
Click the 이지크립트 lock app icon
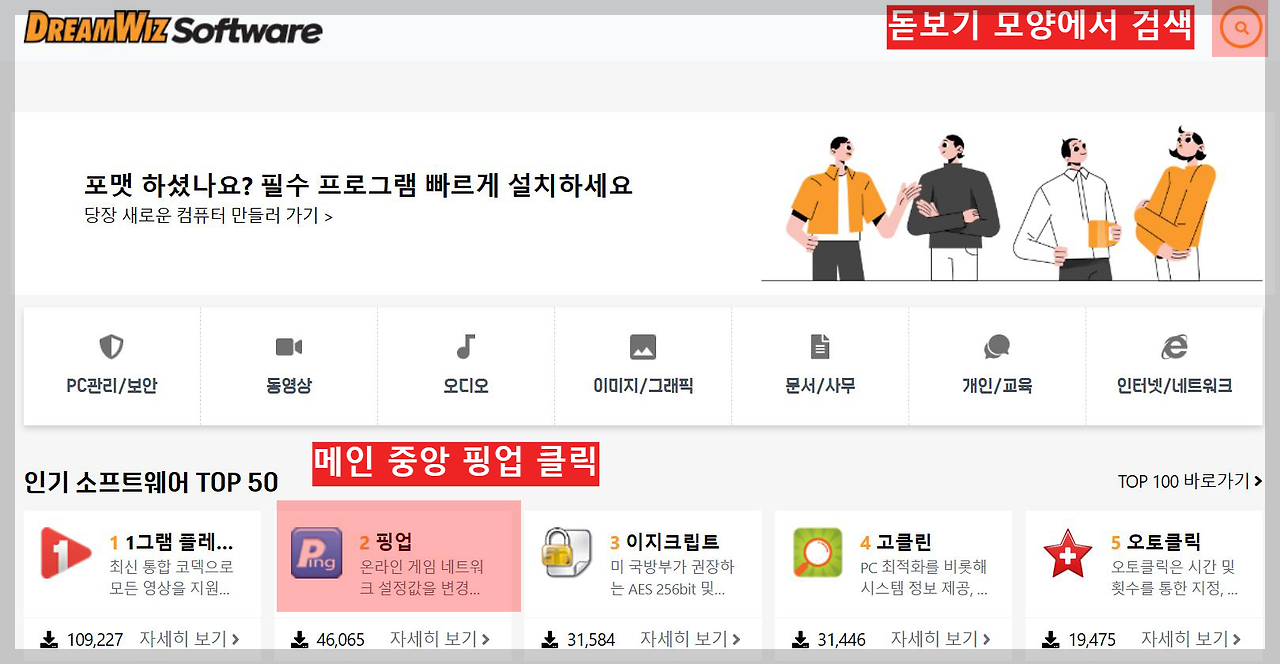click(567, 553)
